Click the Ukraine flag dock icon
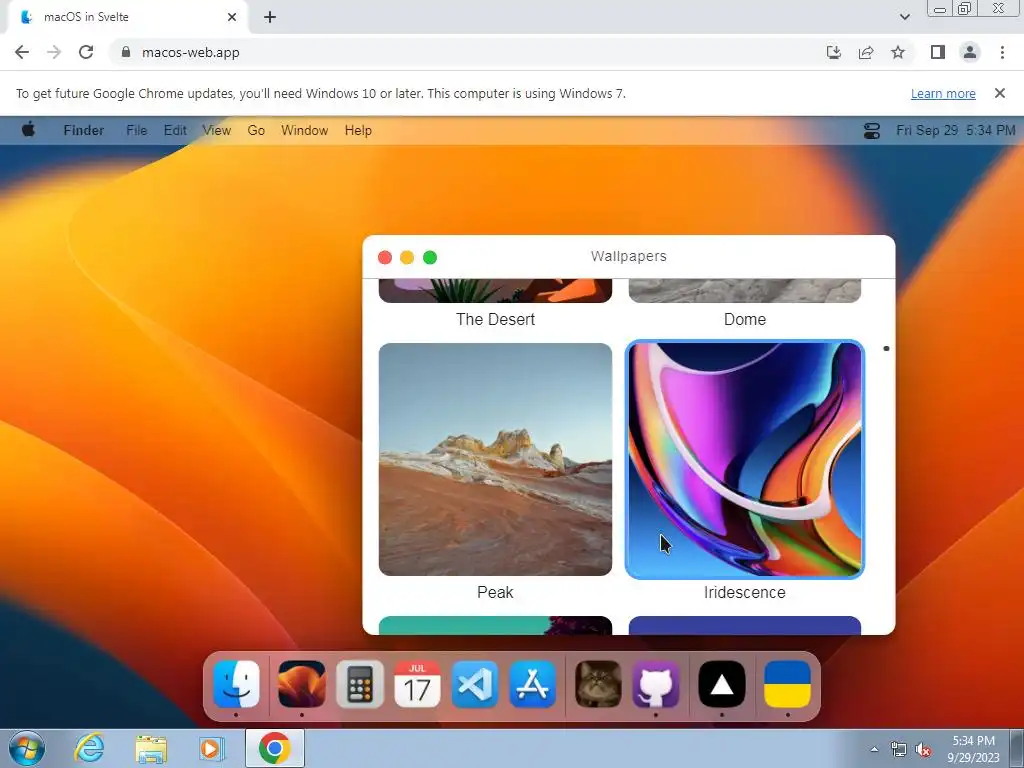 [x=788, y=684]
